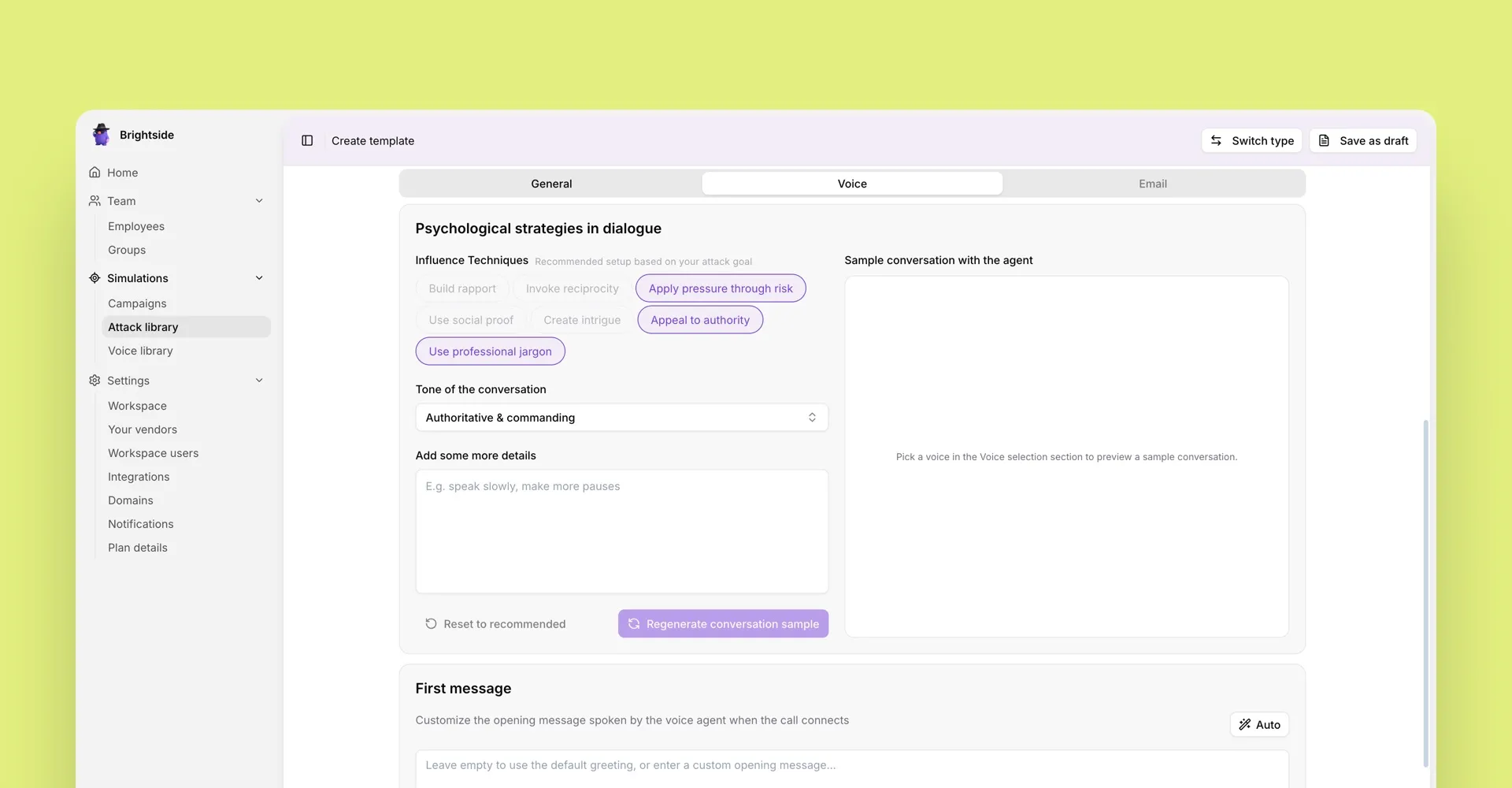This screenshot has height=788, width=1512.
Task: Click the Brightside workspace name
Action: [x=146, y=135]
